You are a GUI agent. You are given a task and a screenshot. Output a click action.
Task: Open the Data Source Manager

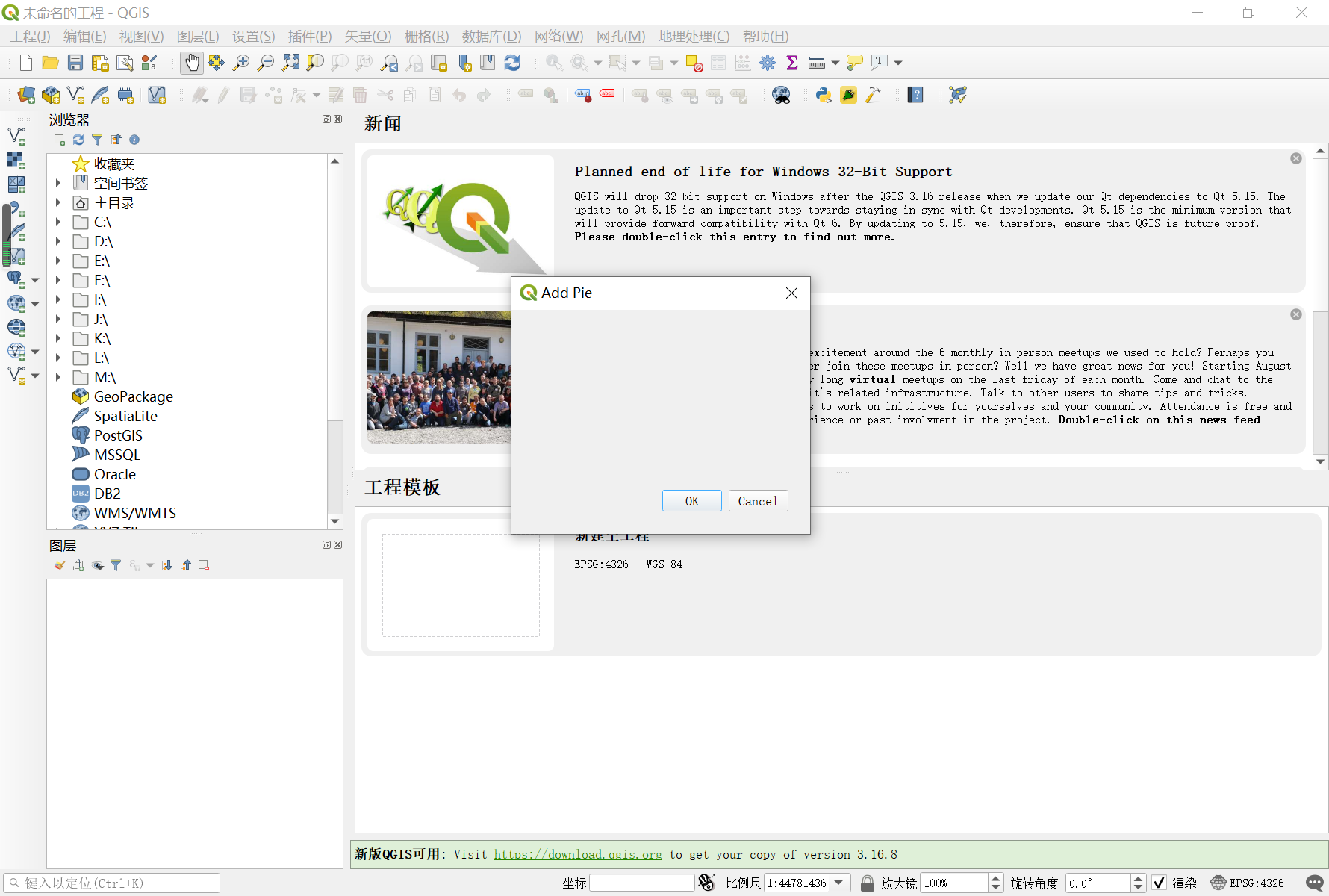(x=25, y=95)
